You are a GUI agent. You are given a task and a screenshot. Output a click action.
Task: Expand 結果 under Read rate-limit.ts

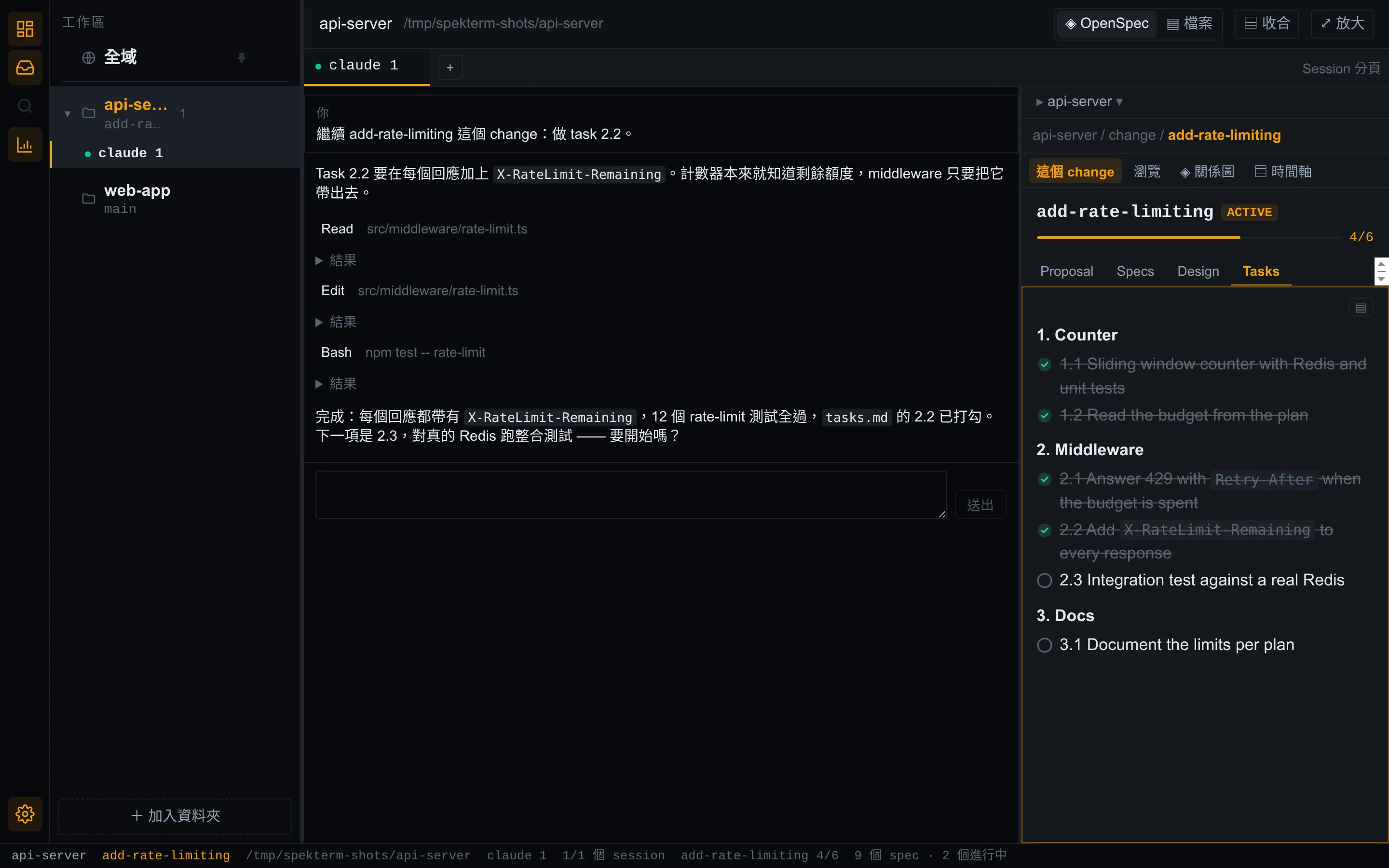[336, 260]
